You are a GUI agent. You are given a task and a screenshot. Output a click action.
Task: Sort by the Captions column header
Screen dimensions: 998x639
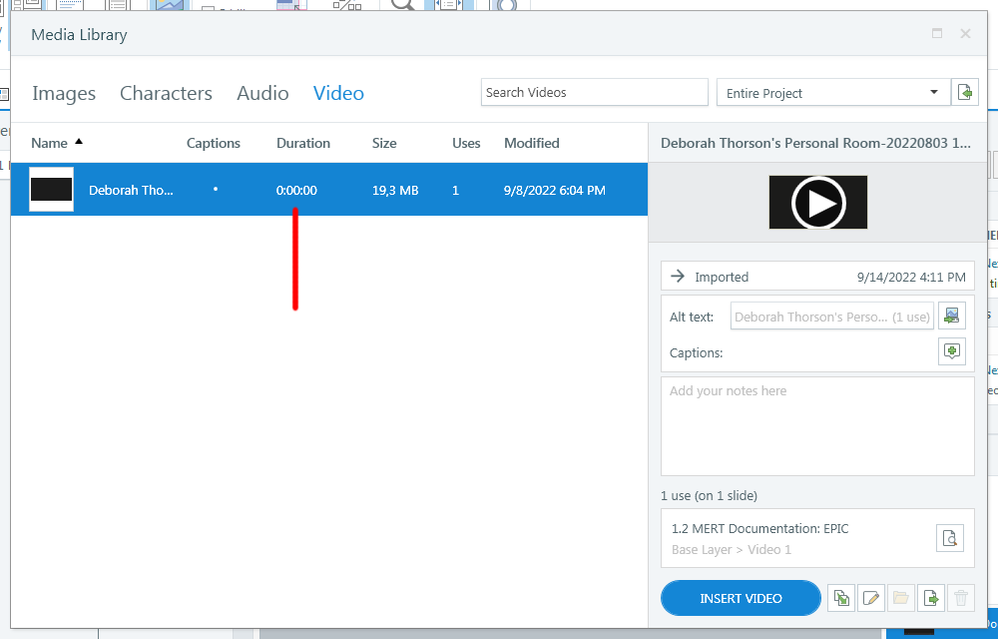point(213,143)
